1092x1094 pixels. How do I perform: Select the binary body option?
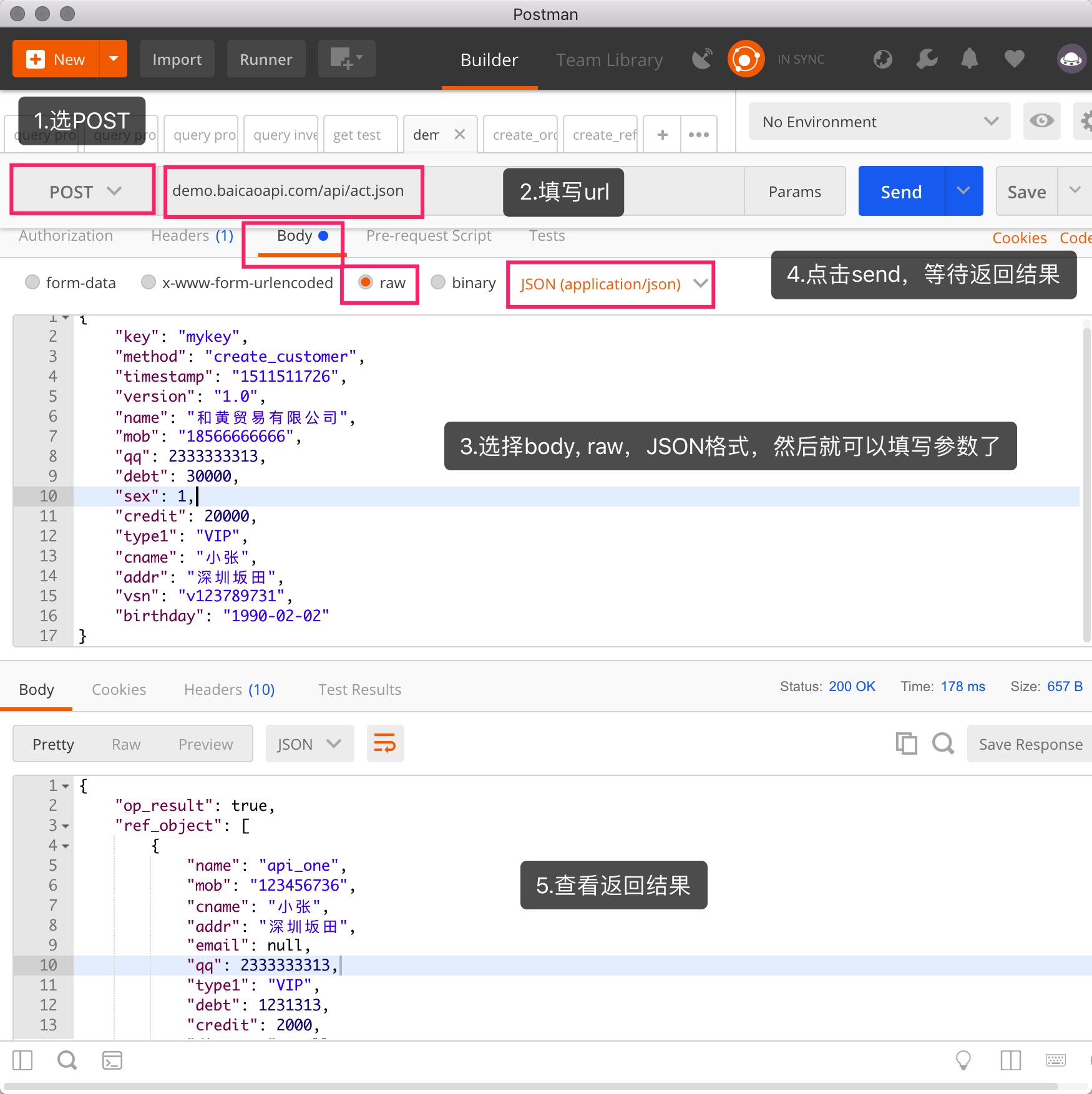click(x=438, y=283)
